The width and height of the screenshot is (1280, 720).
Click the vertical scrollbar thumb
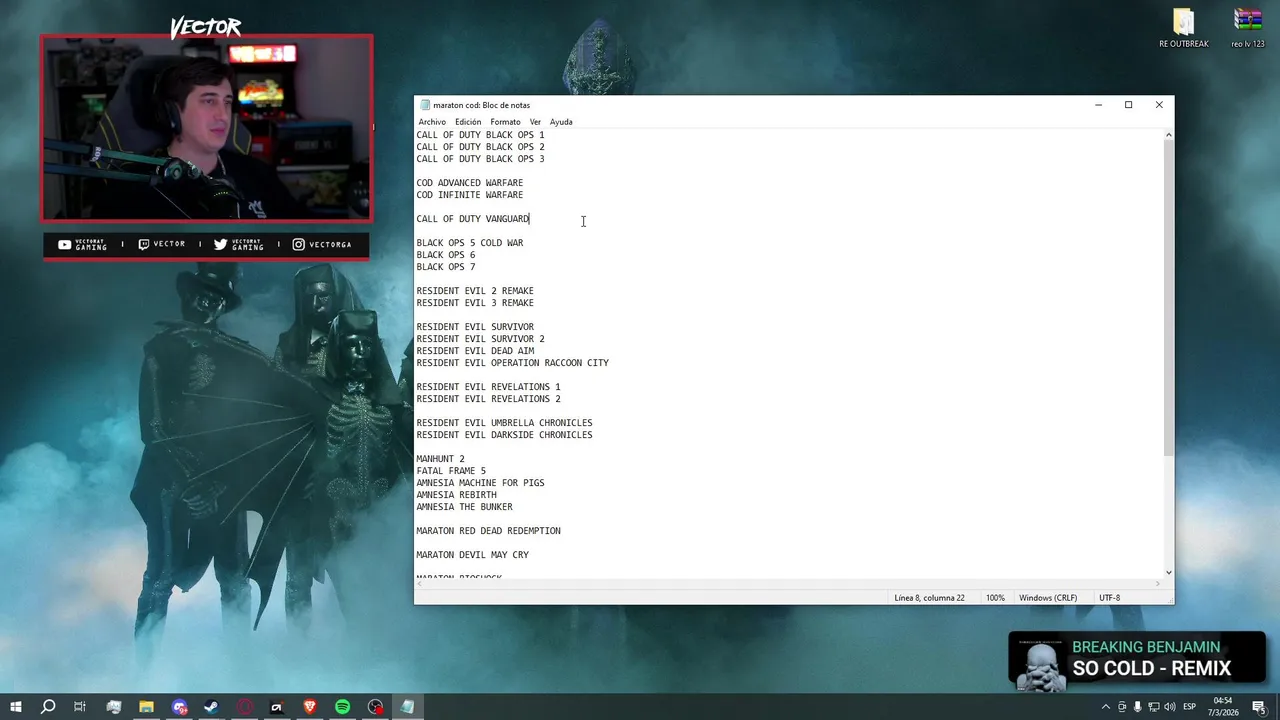1168,299
